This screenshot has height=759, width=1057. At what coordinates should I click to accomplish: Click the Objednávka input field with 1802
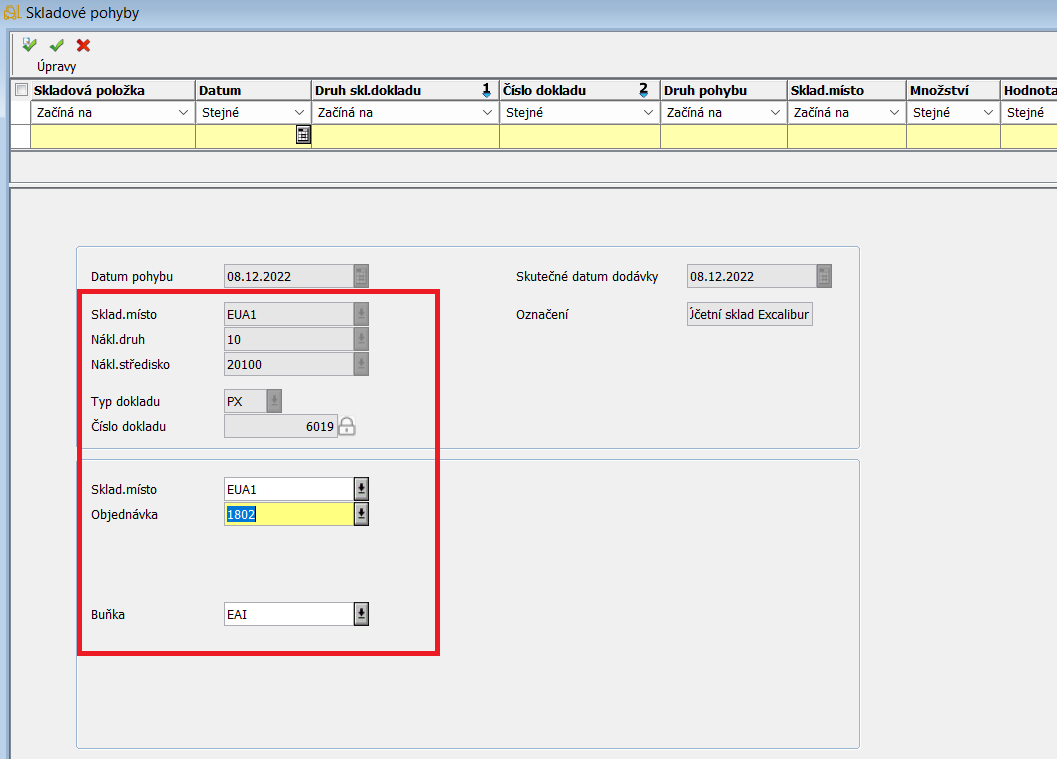point(288,514)
